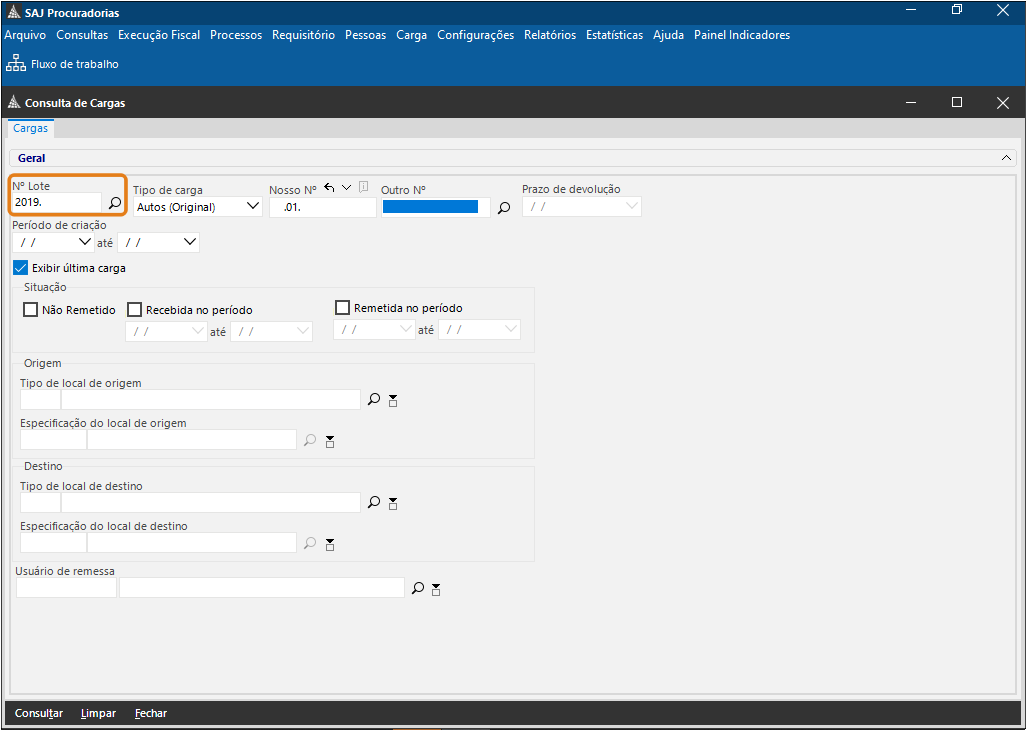Viewport: 1027px width, 730px height.
Task: Click into the Nº Lote input field
Action: (57, 203)
